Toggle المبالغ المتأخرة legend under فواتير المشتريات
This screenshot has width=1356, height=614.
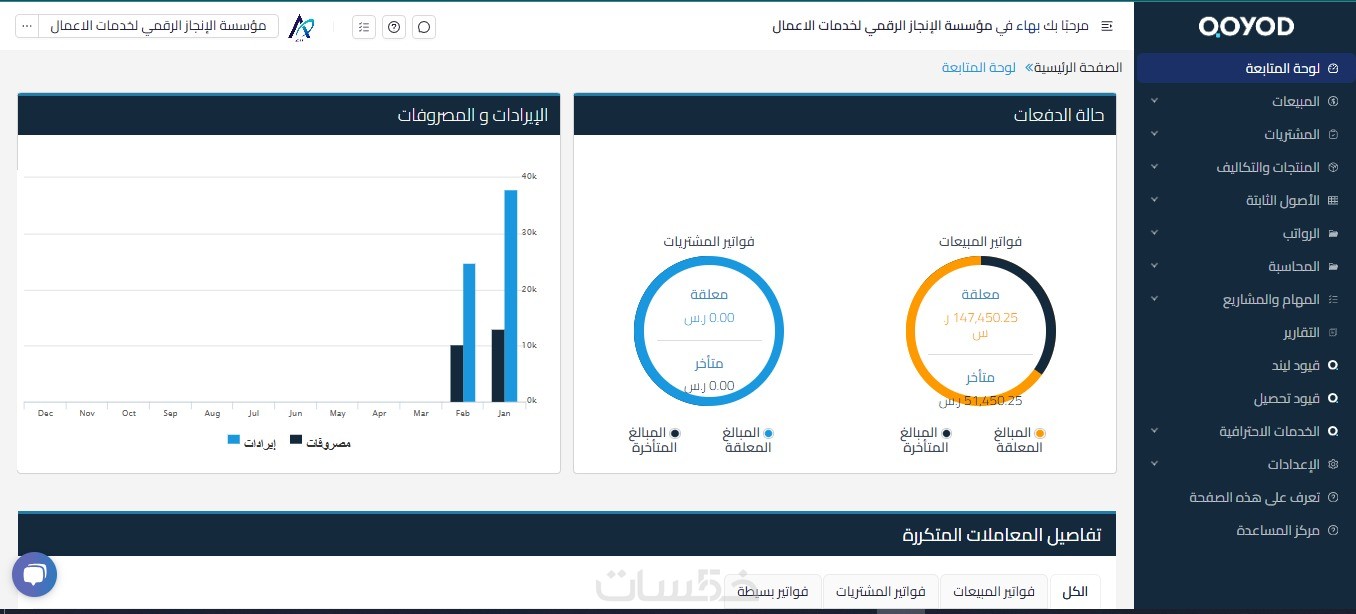point(654,440)
